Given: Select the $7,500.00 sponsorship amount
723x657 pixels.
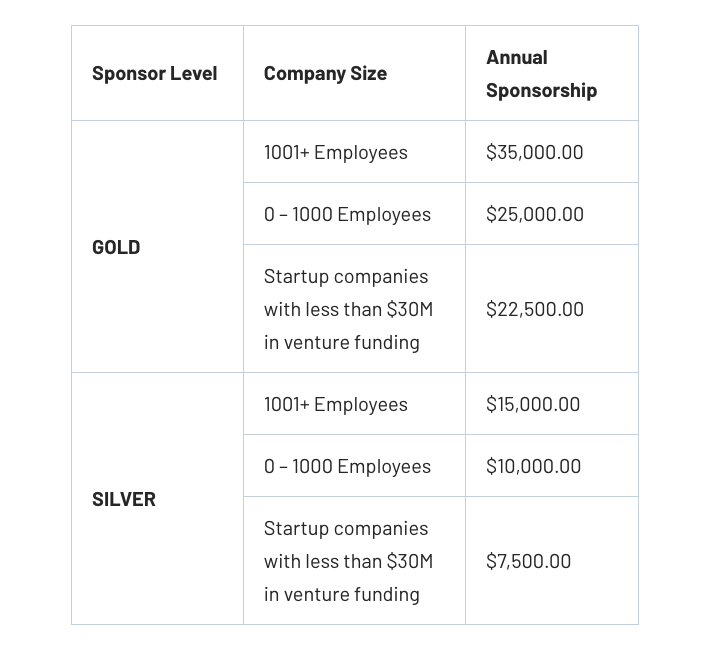Looking at the screenshot, I should [x=529, y=561].
